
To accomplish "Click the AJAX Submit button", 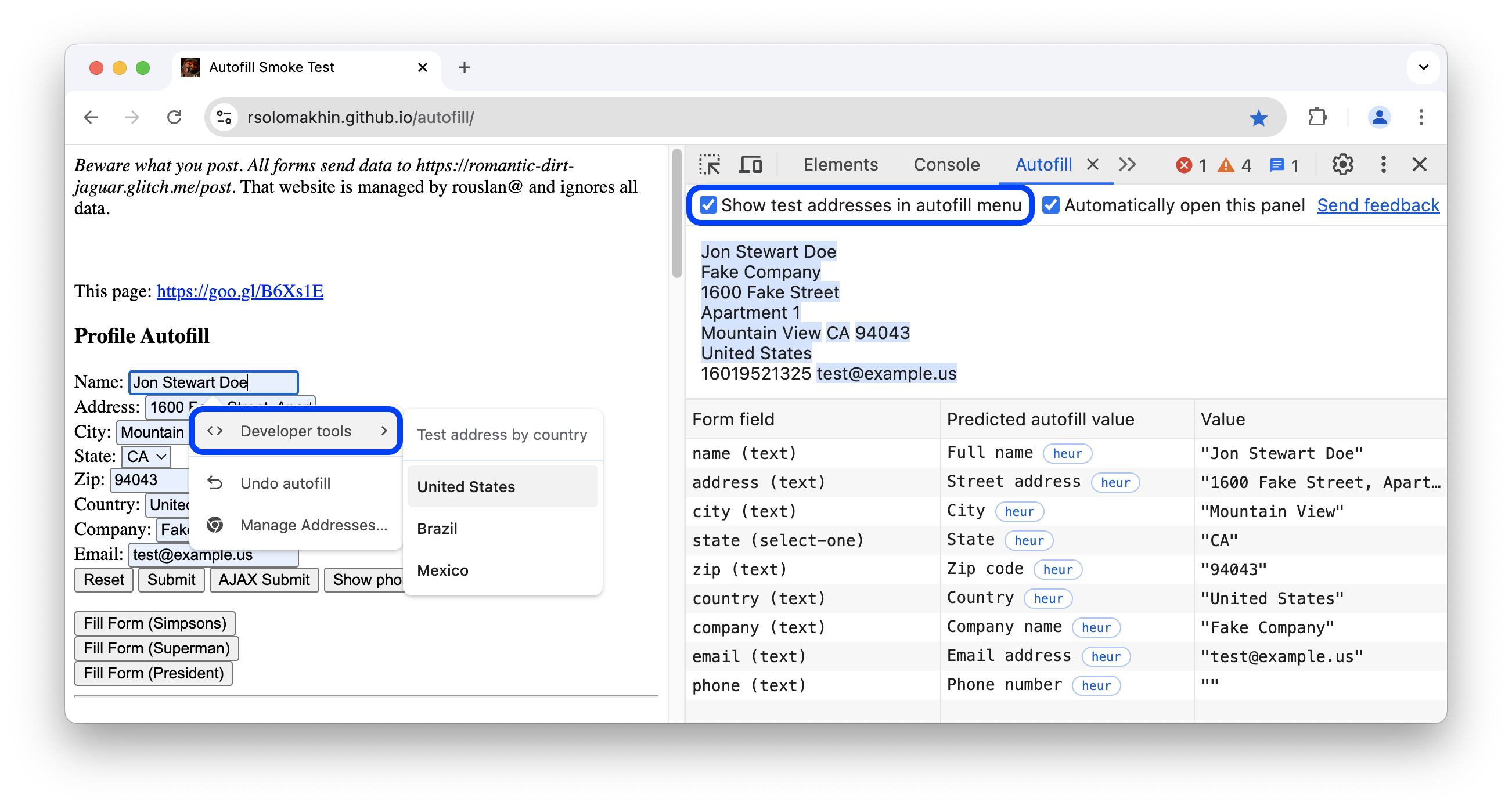I will (263, 581).
